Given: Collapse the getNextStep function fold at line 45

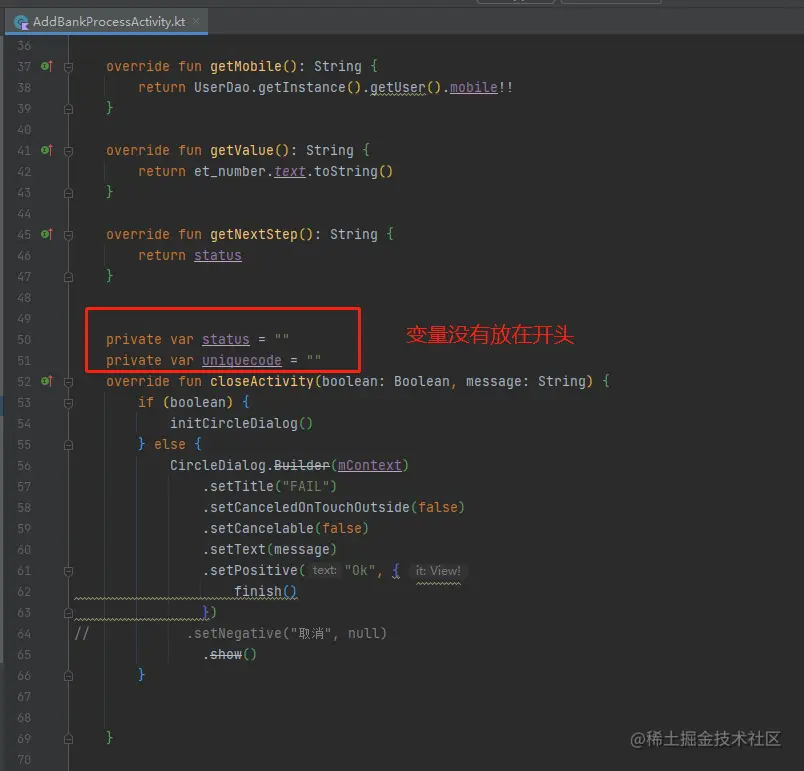Looking at the screenshot, I should point(68,235).
